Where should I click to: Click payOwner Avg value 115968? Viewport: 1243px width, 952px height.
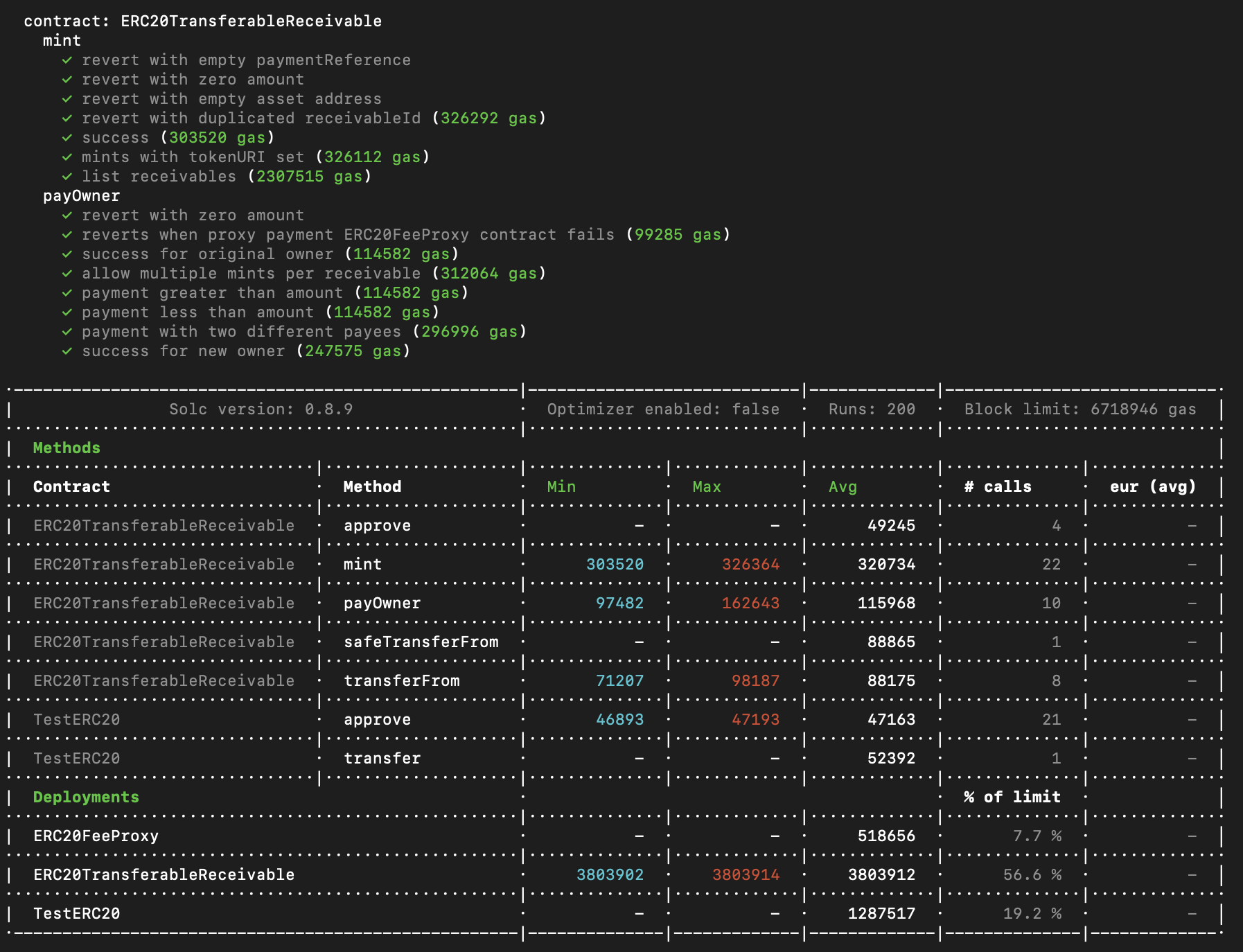click(886, 603)
